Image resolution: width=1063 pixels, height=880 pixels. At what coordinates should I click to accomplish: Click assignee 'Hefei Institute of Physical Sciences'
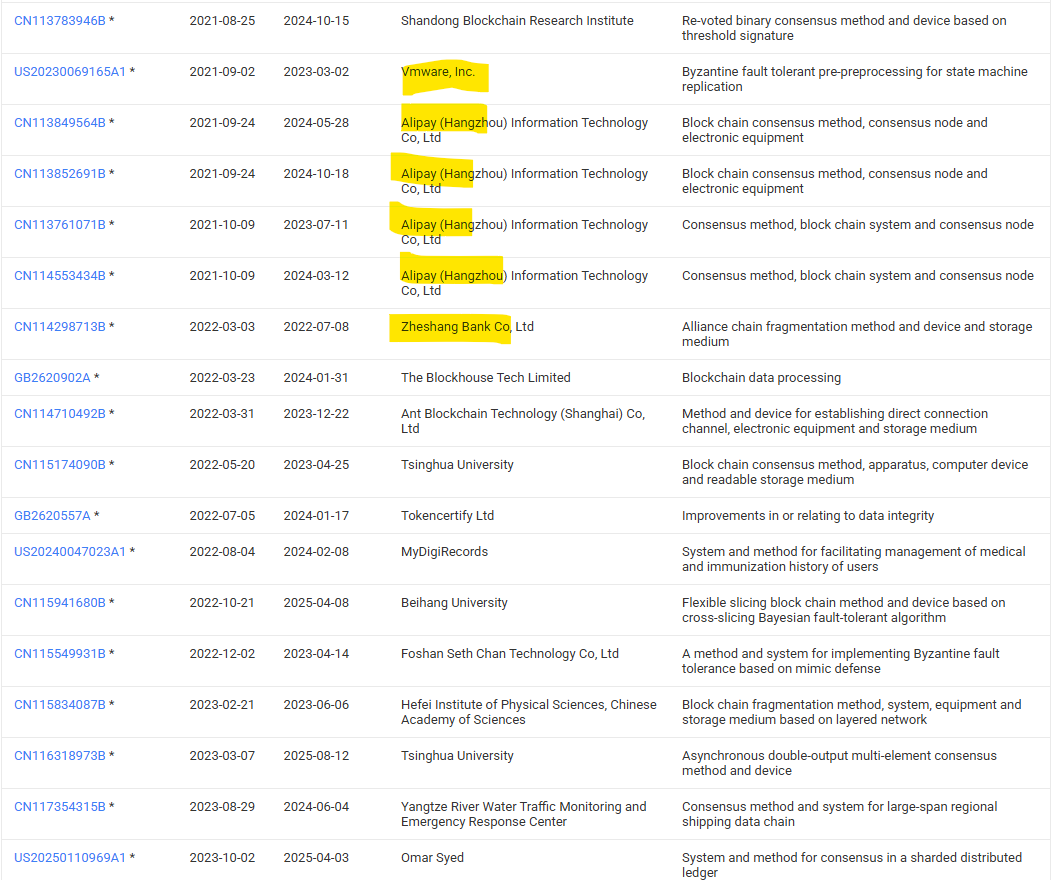pyautogui.click(x=504, y=704)
